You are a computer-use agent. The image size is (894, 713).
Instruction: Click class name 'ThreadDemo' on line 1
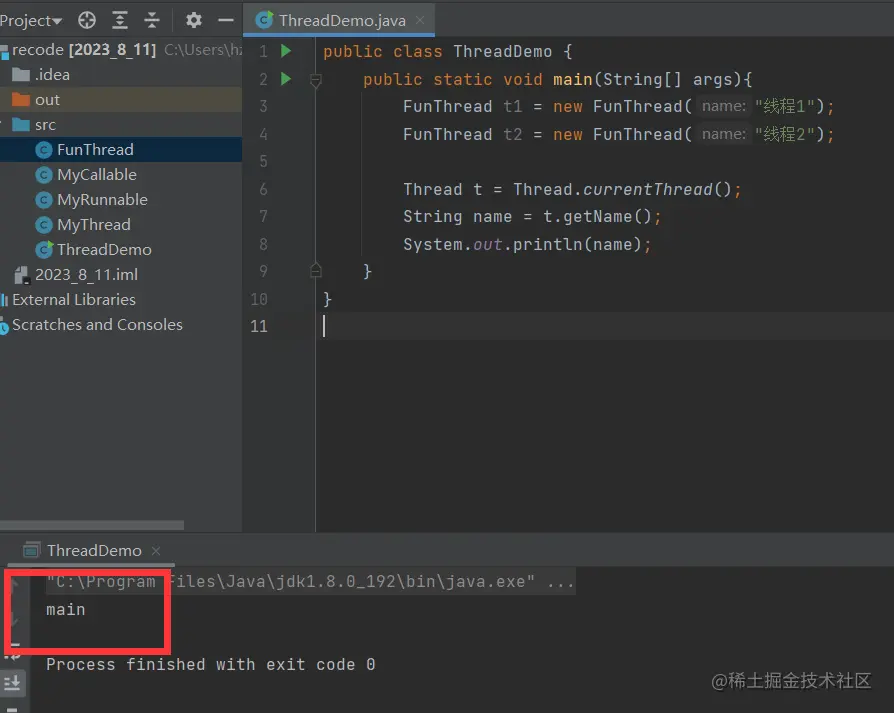click(x=502, y=51)
